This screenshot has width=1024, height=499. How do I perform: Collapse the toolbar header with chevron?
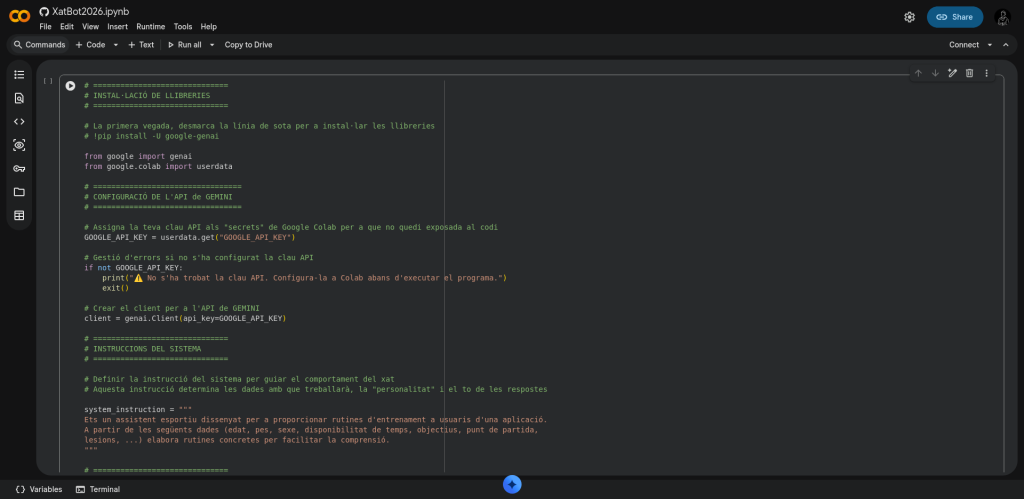[1008, 45]
